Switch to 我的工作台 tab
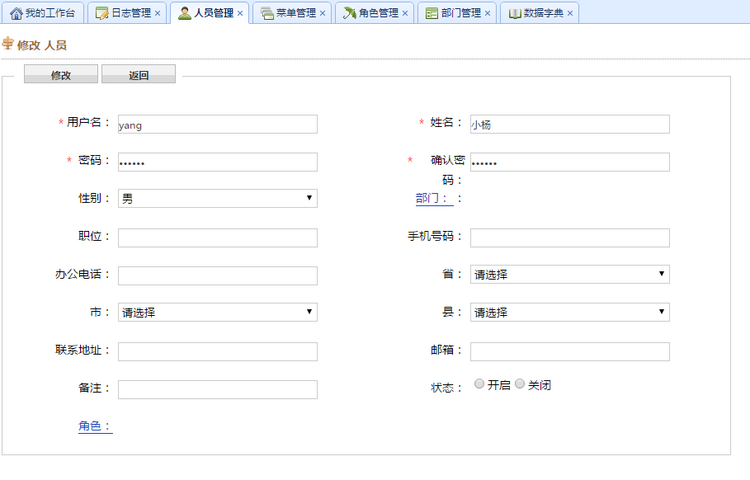750x480 pixels. (x=43, y=13)
